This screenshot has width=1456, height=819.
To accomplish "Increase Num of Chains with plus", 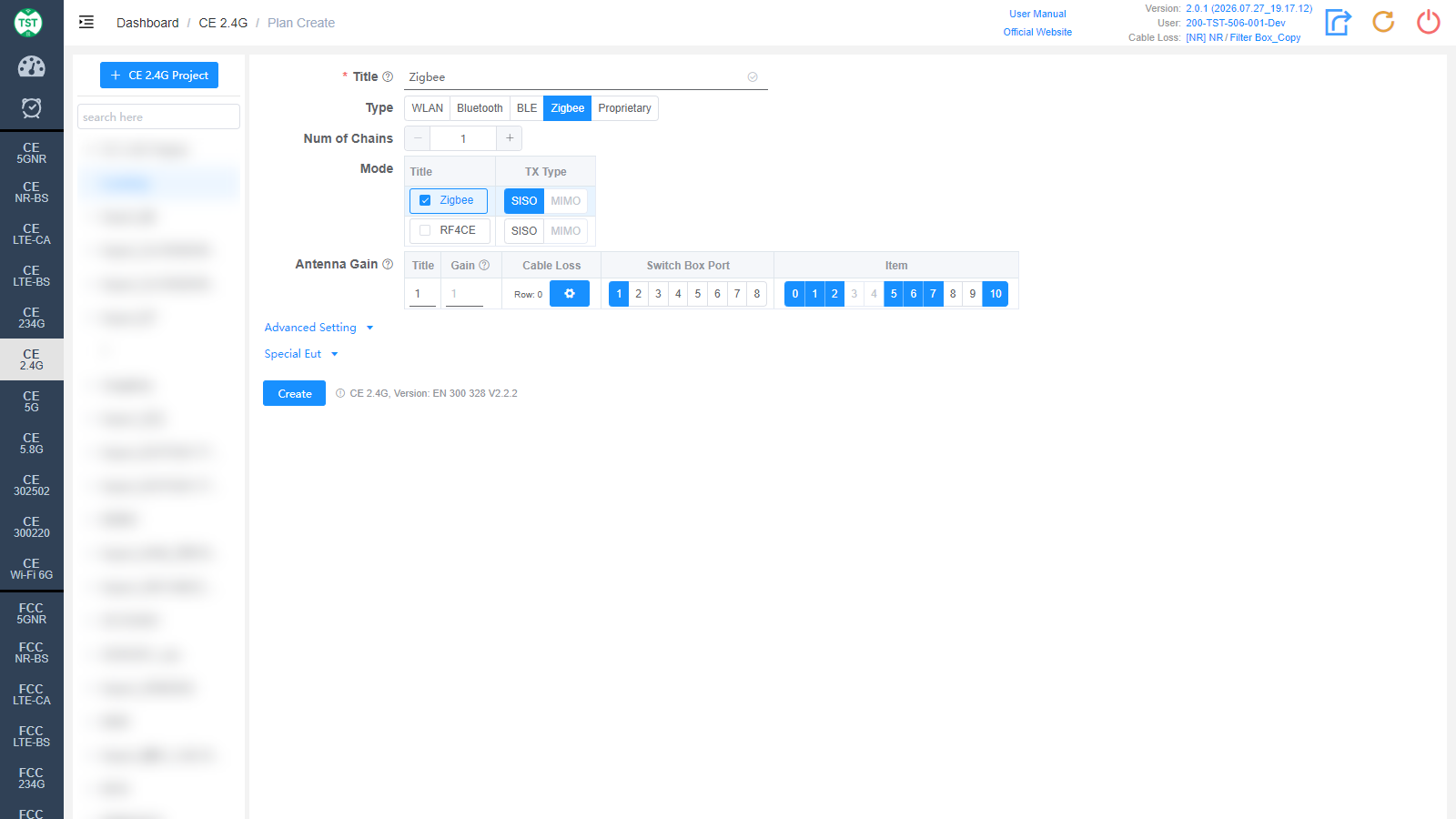I will [510, 138].
